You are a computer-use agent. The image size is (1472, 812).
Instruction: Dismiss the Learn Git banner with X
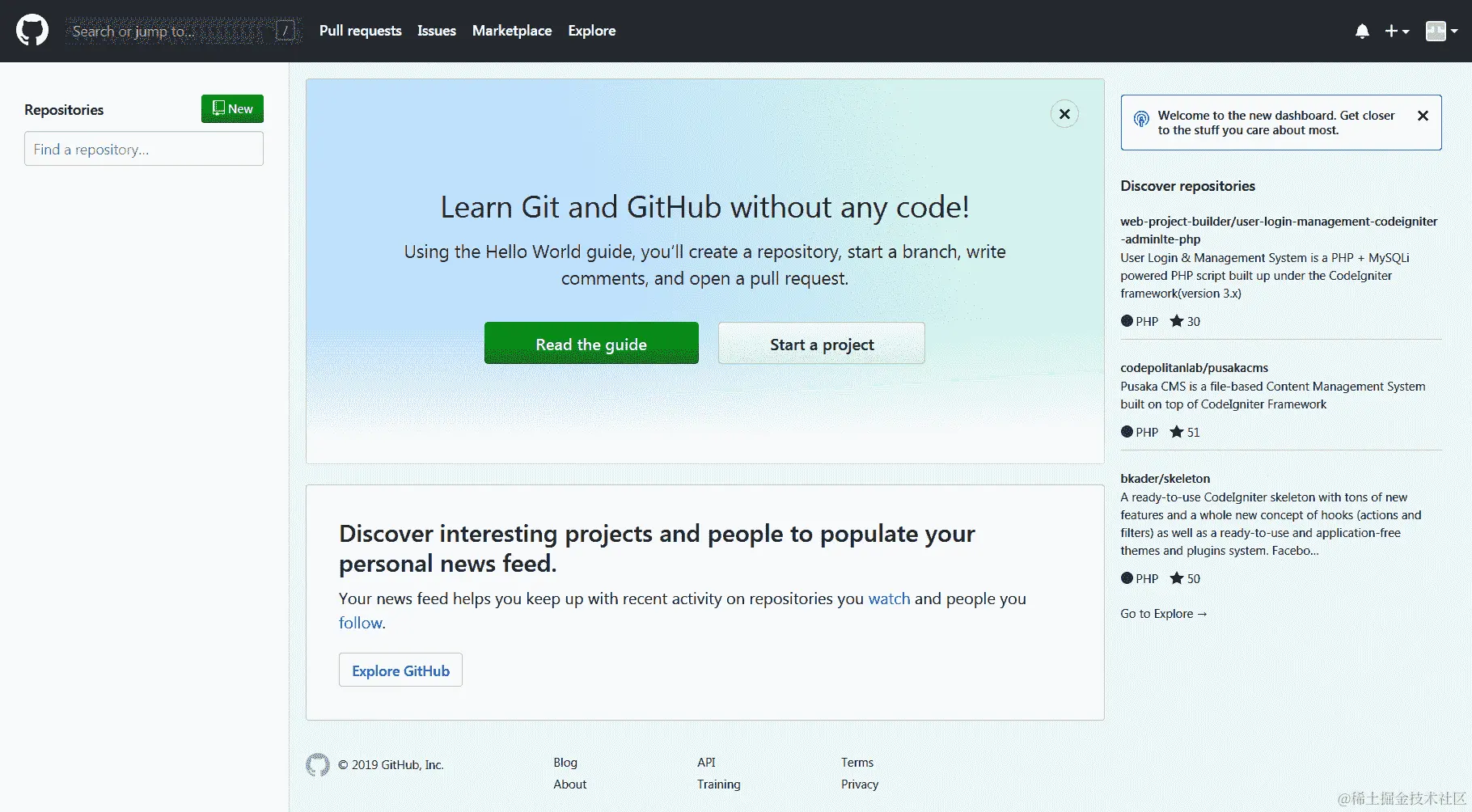coord(1064,114)
